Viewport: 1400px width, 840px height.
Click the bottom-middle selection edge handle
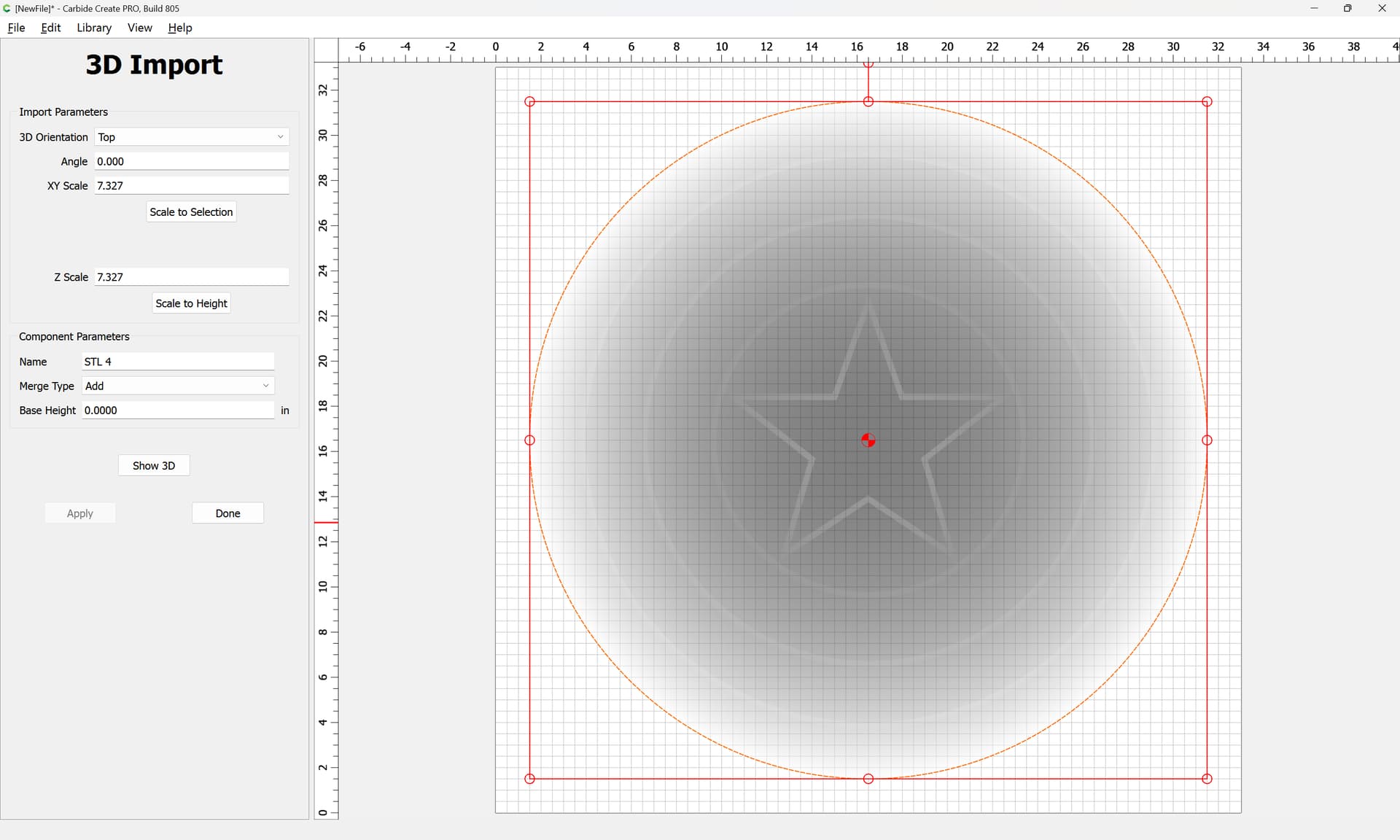868,779
